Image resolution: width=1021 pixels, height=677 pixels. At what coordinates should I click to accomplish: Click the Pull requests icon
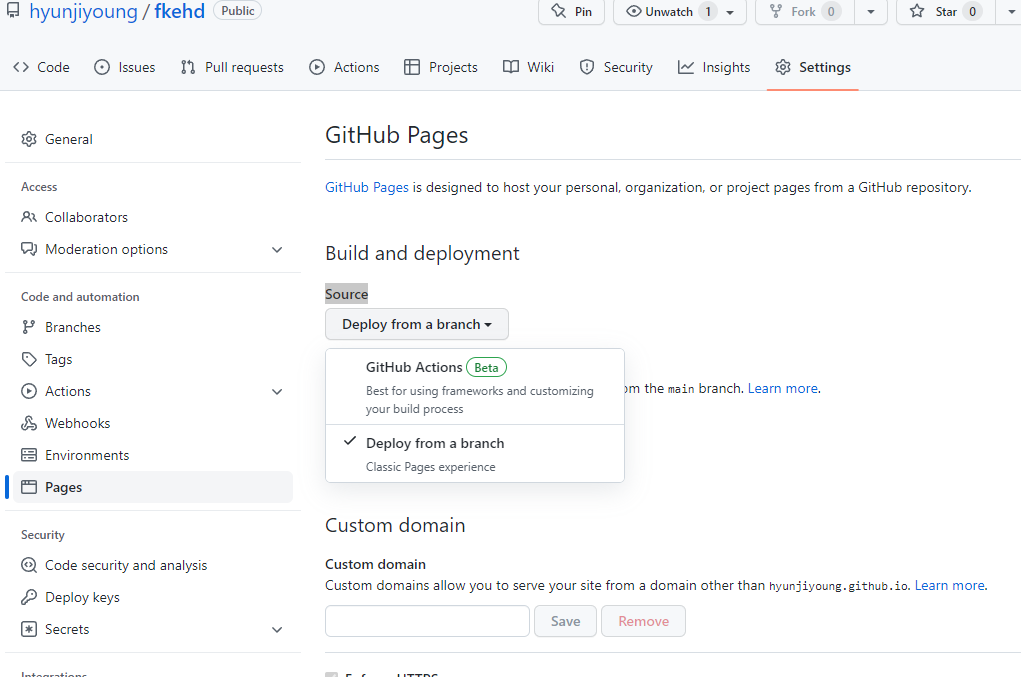point(188,67)
